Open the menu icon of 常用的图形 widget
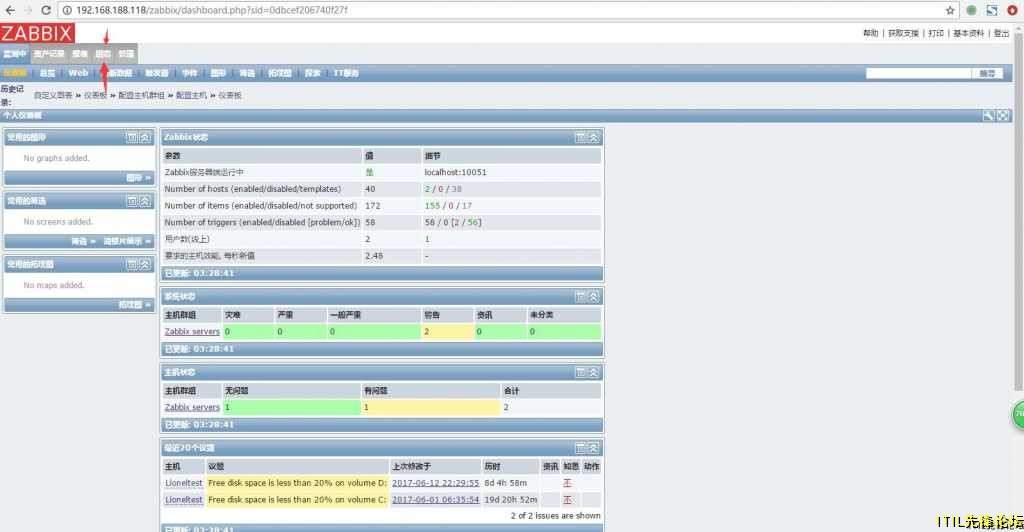 [x=132, y=138]
